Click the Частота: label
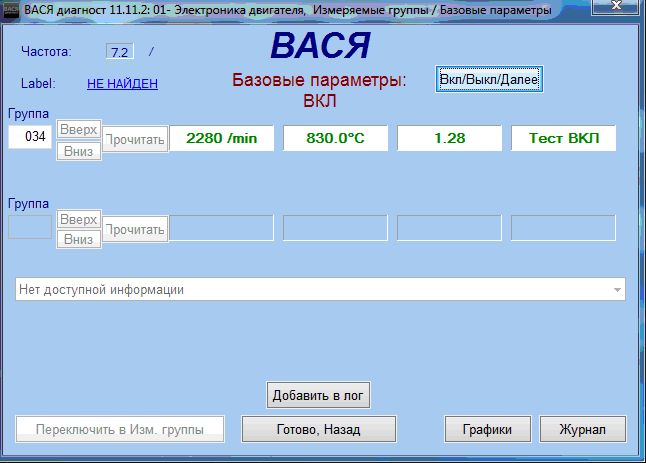 point(46,51)
